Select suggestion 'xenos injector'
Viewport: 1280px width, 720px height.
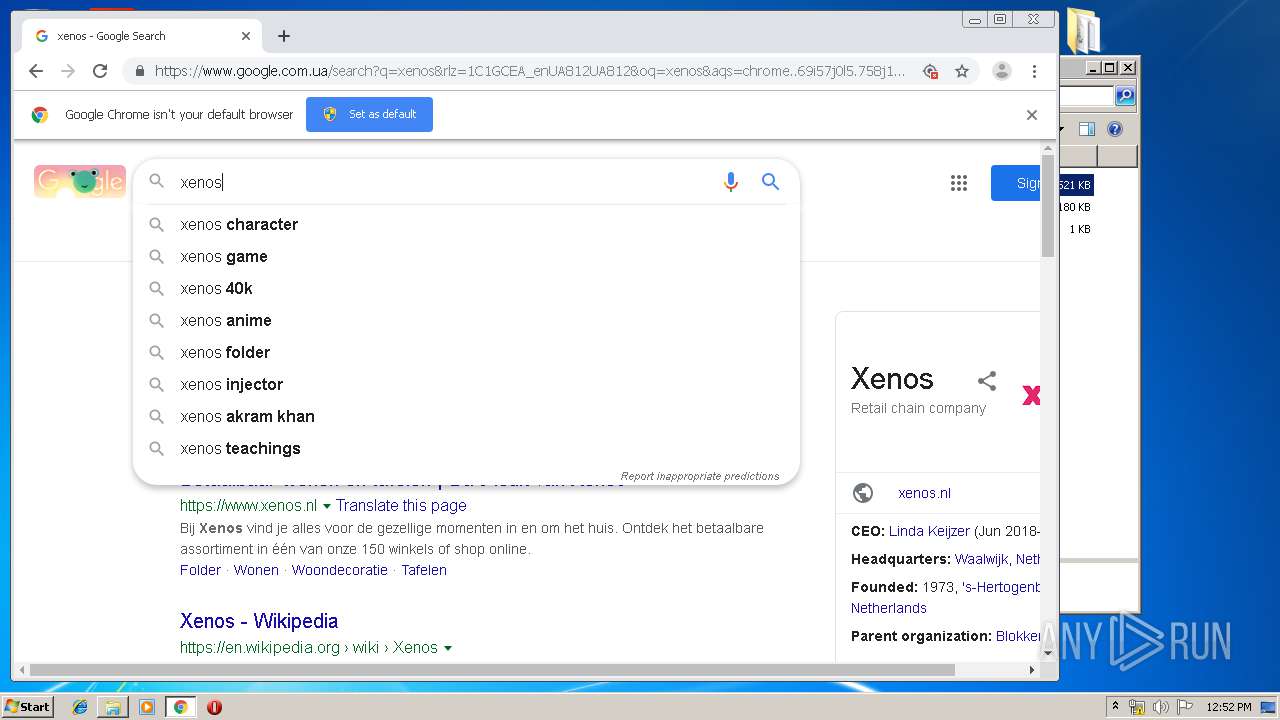click(x=466, y=384)
